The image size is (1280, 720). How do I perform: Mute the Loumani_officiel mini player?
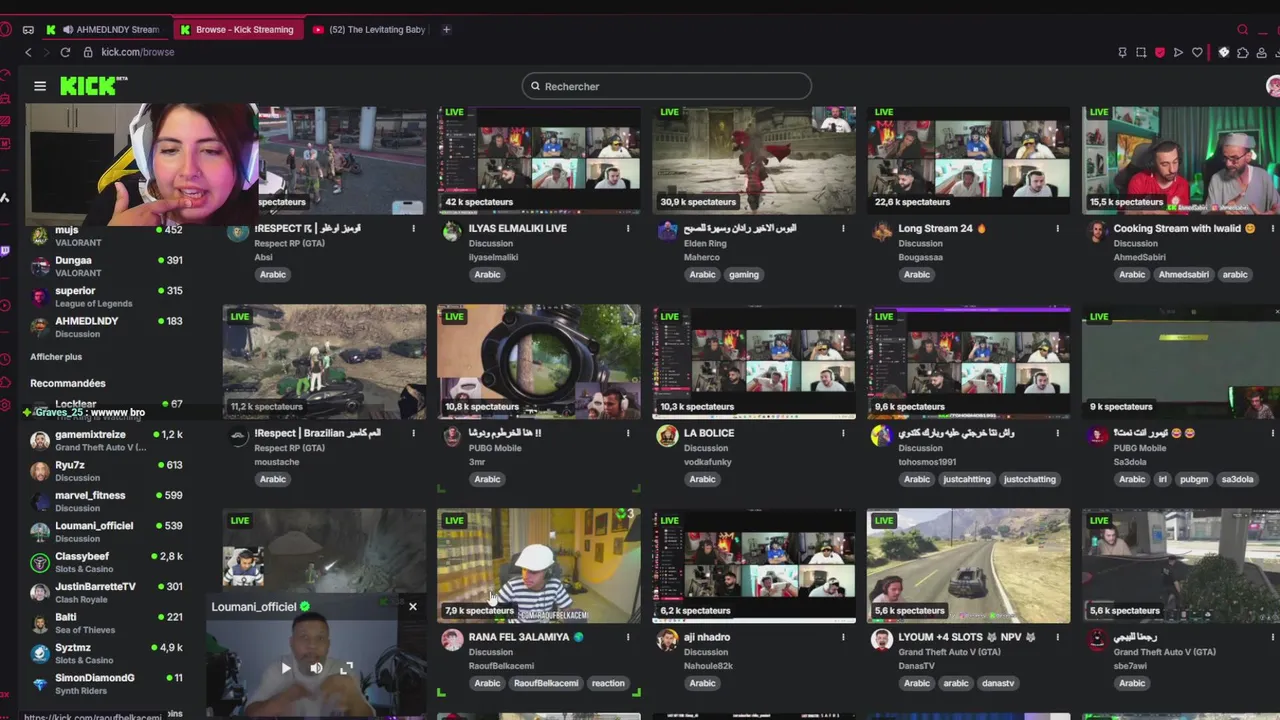point(316,668)
